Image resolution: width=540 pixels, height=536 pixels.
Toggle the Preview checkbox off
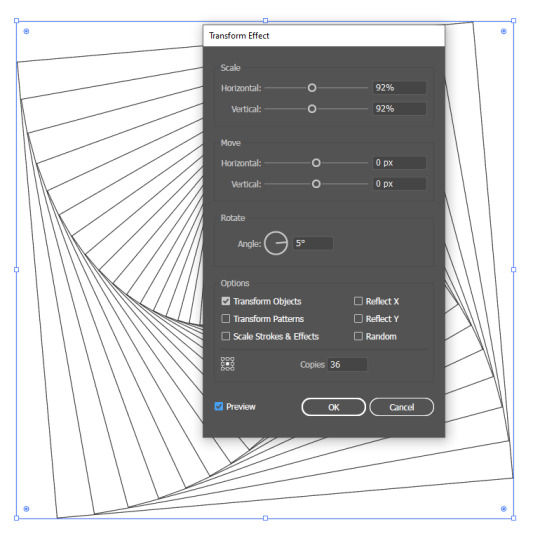click(x=219, y=406)
